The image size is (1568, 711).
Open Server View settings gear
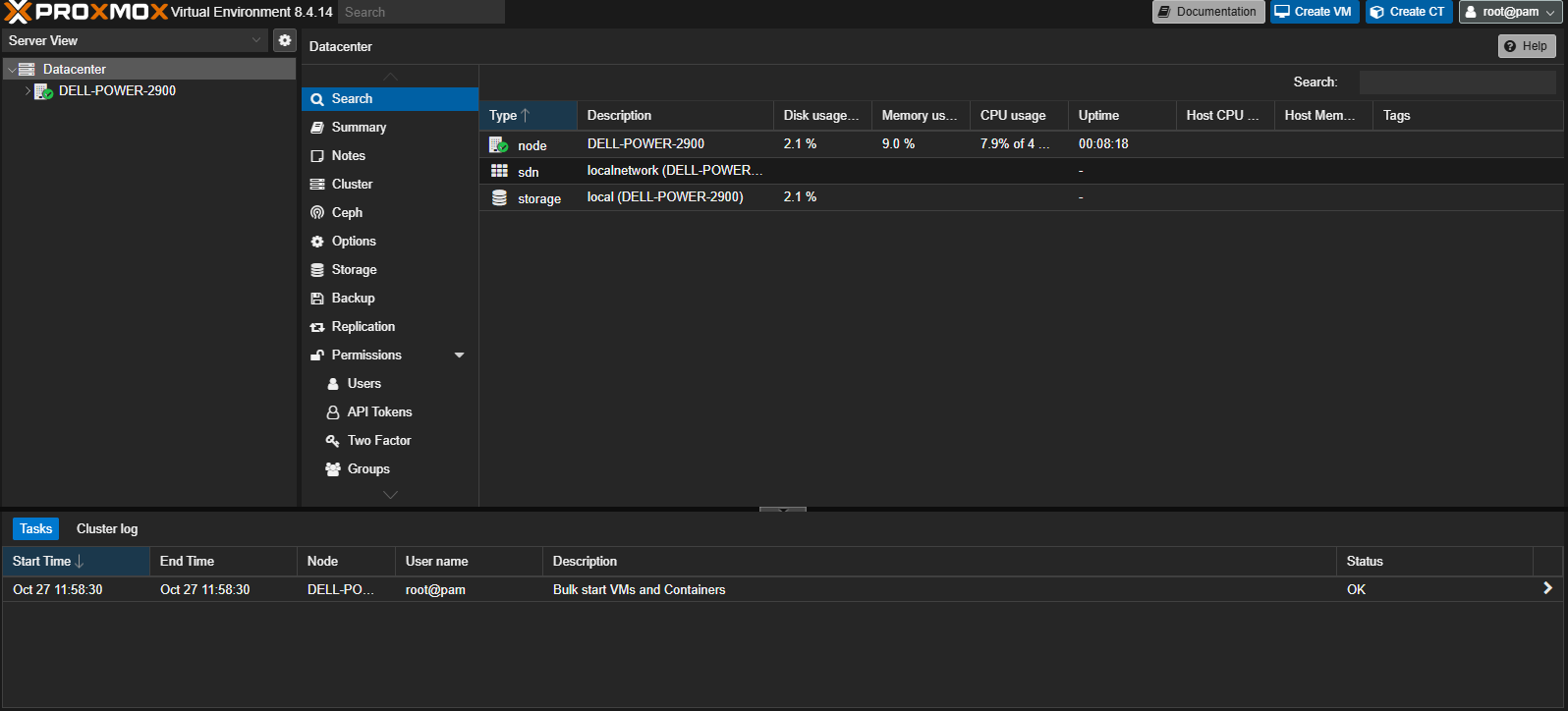pos(285,40)
